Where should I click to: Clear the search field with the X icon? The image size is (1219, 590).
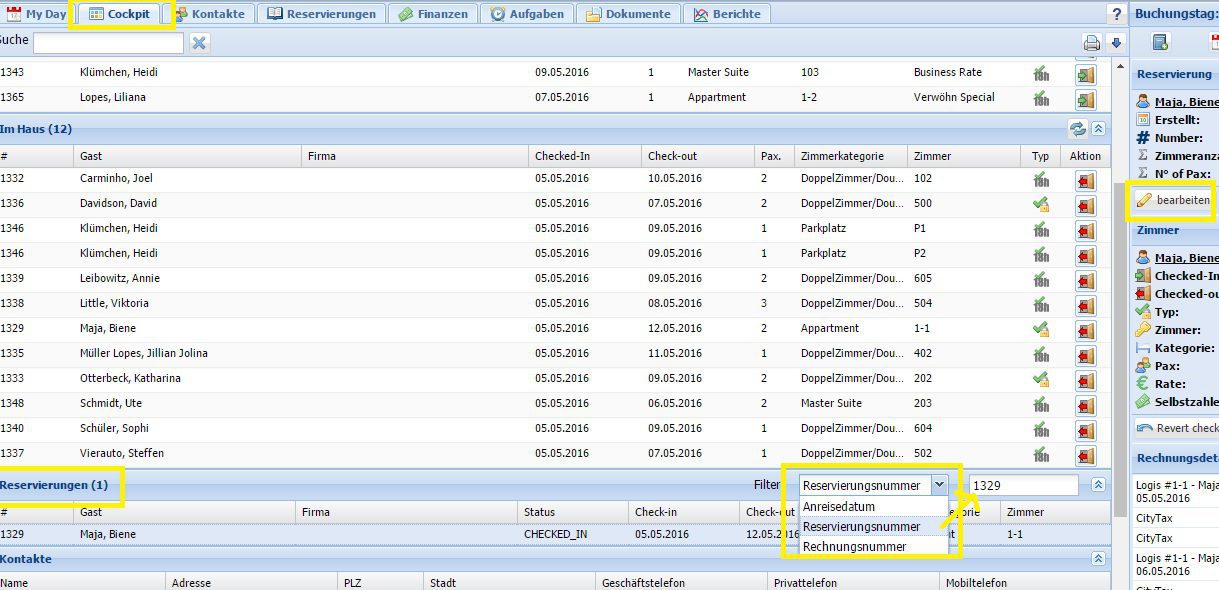(x=199, y=43)
